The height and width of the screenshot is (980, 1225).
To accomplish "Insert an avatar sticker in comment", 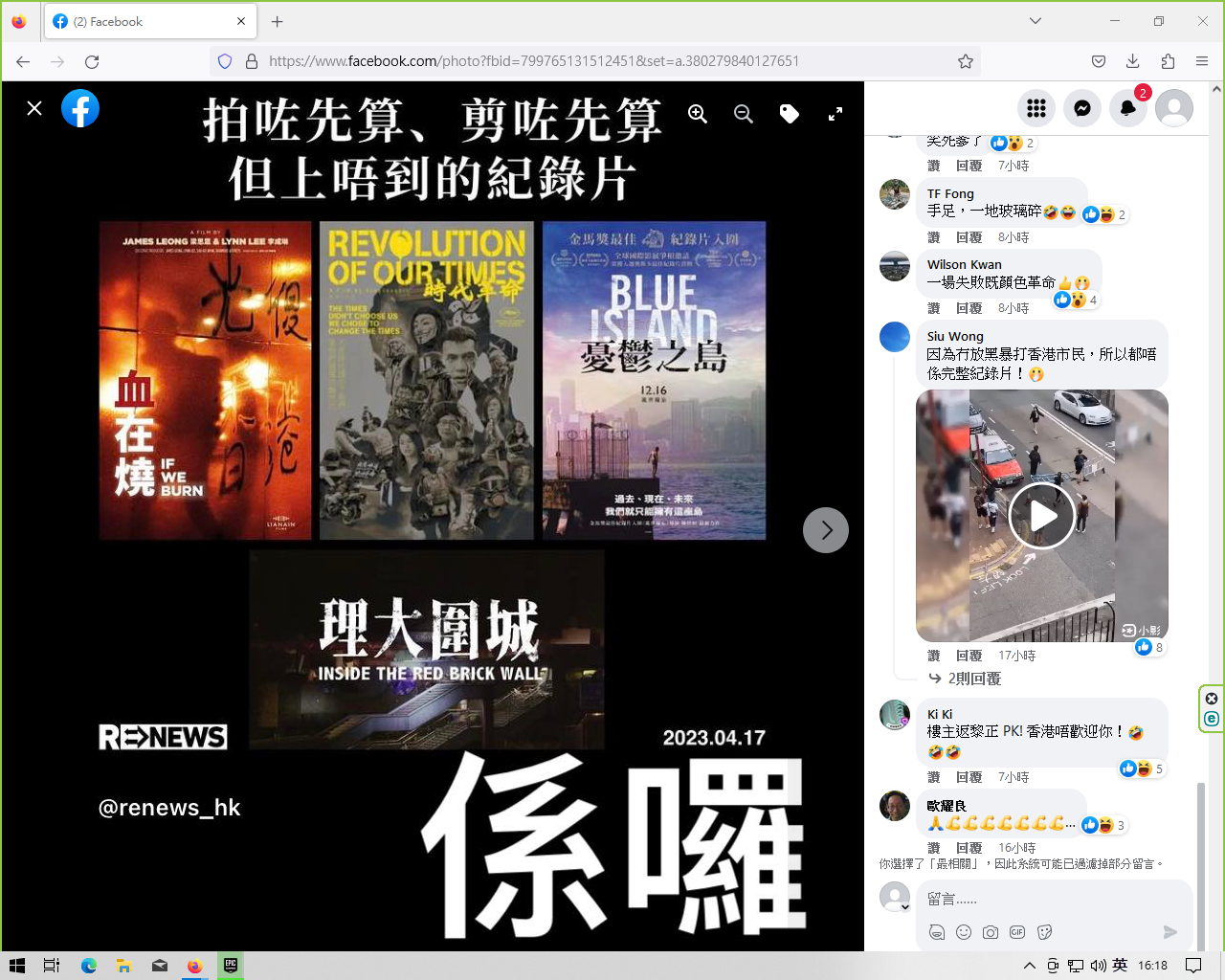I will click(937, 932).
